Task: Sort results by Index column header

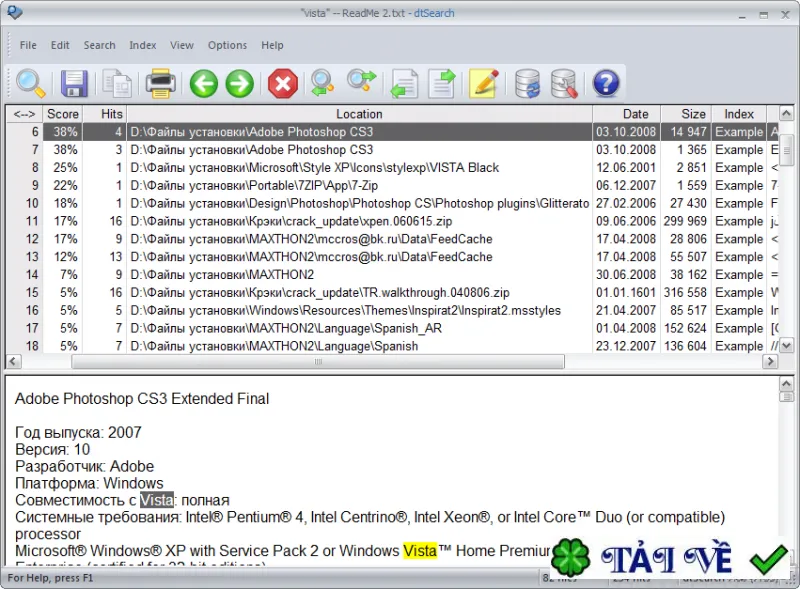Action: 739,114
